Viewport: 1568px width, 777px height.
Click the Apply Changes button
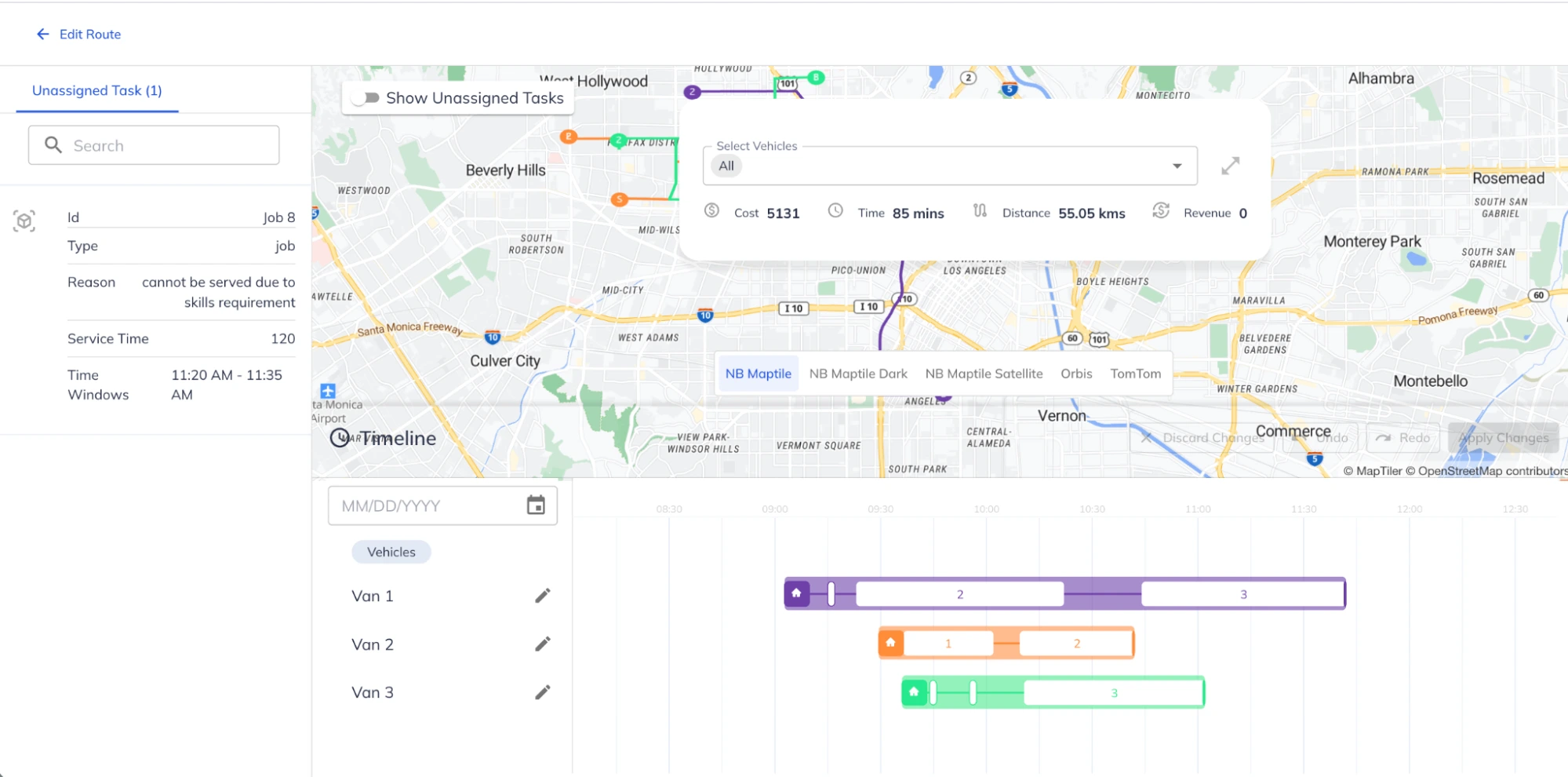[1503, 438]
